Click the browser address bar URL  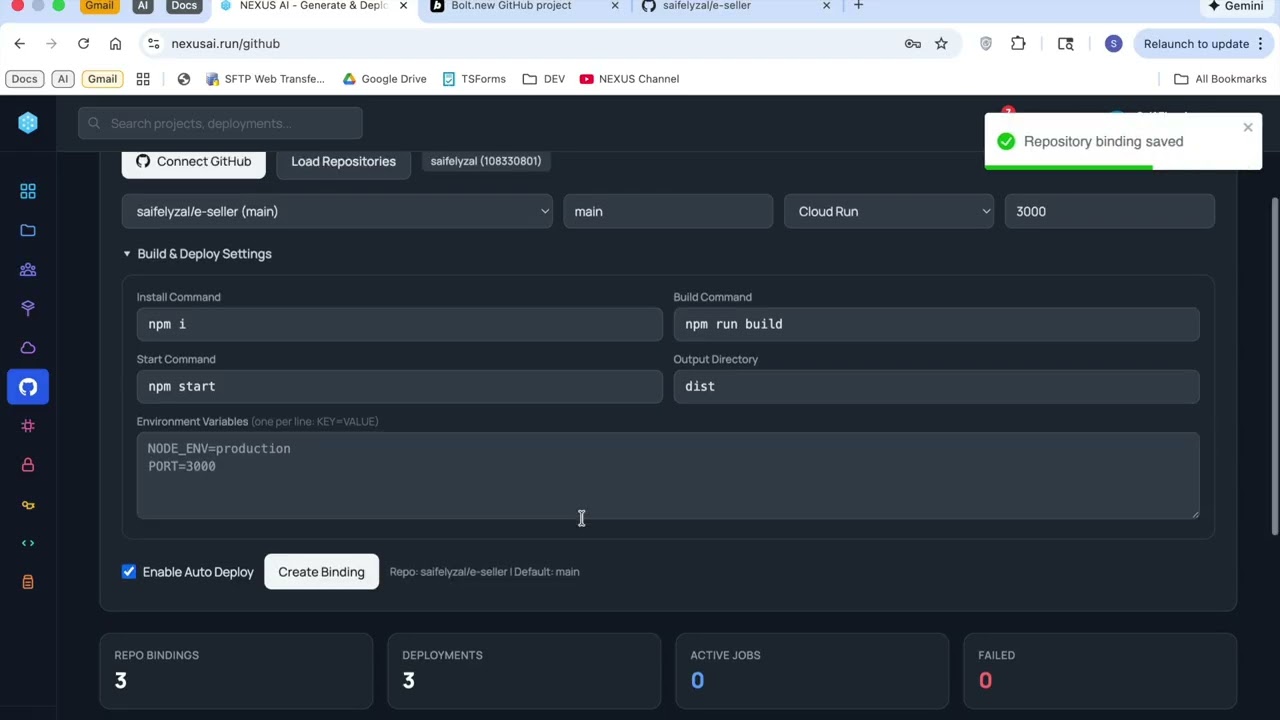tap(225, 44)
